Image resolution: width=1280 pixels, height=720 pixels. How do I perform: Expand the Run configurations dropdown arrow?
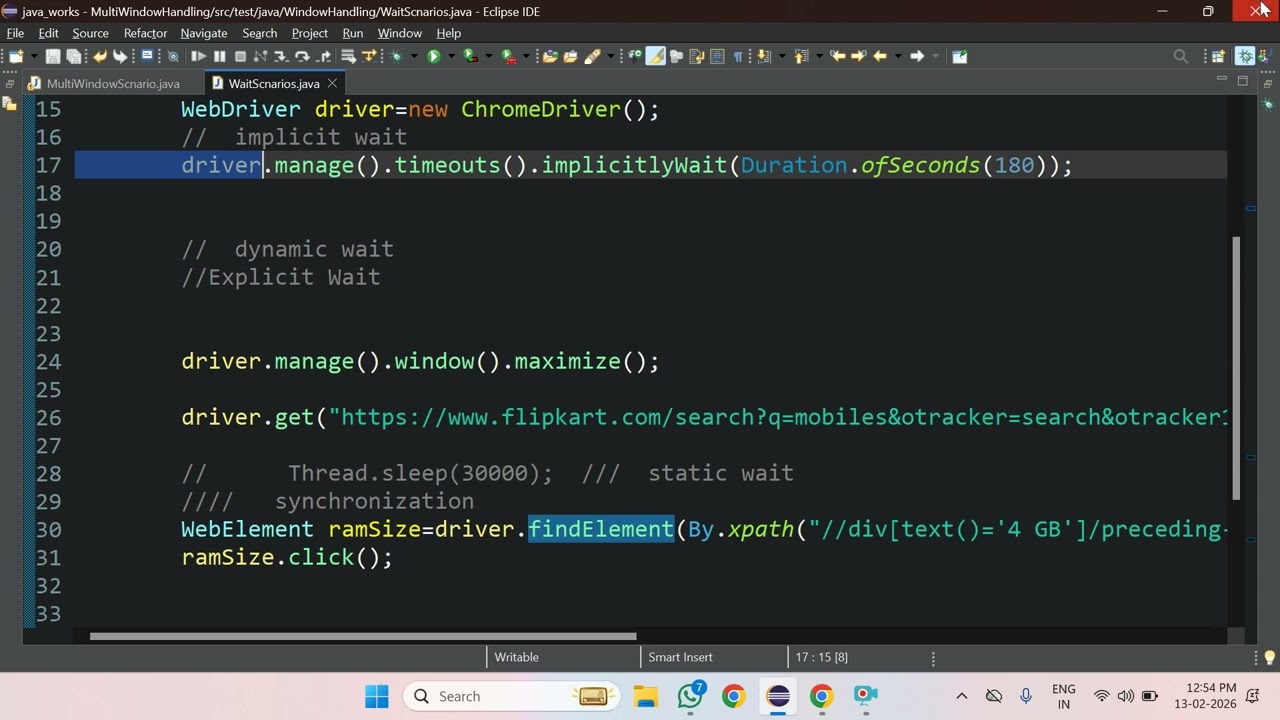pos(451,56)
